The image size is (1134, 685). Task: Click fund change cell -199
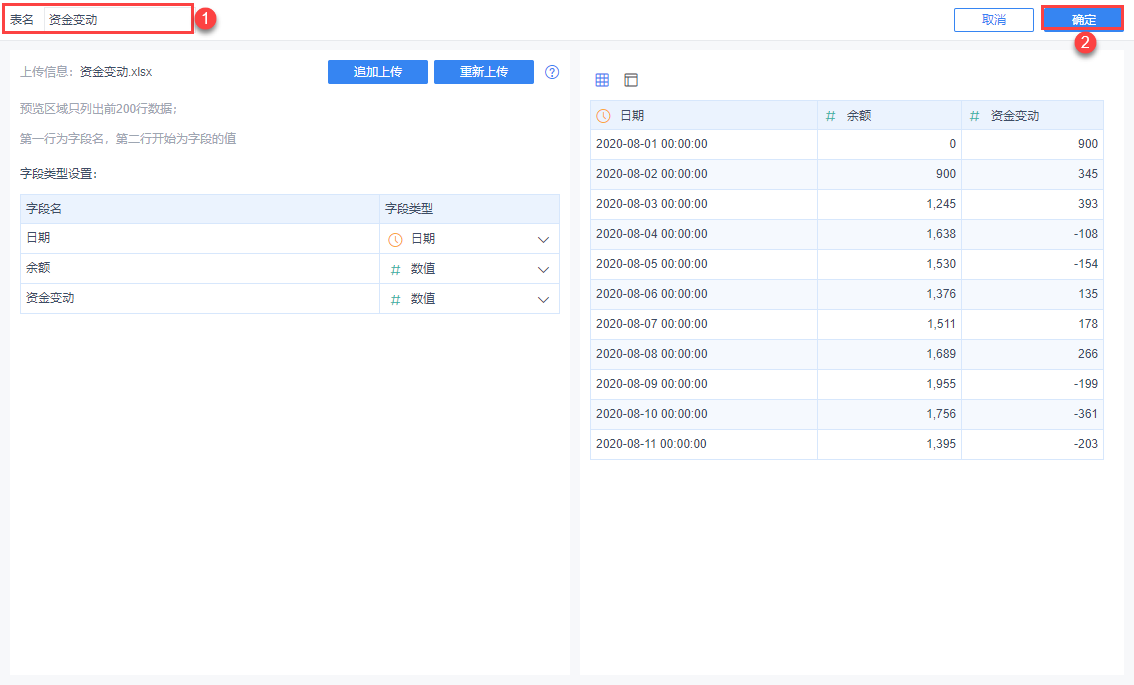click(1033, 384)
